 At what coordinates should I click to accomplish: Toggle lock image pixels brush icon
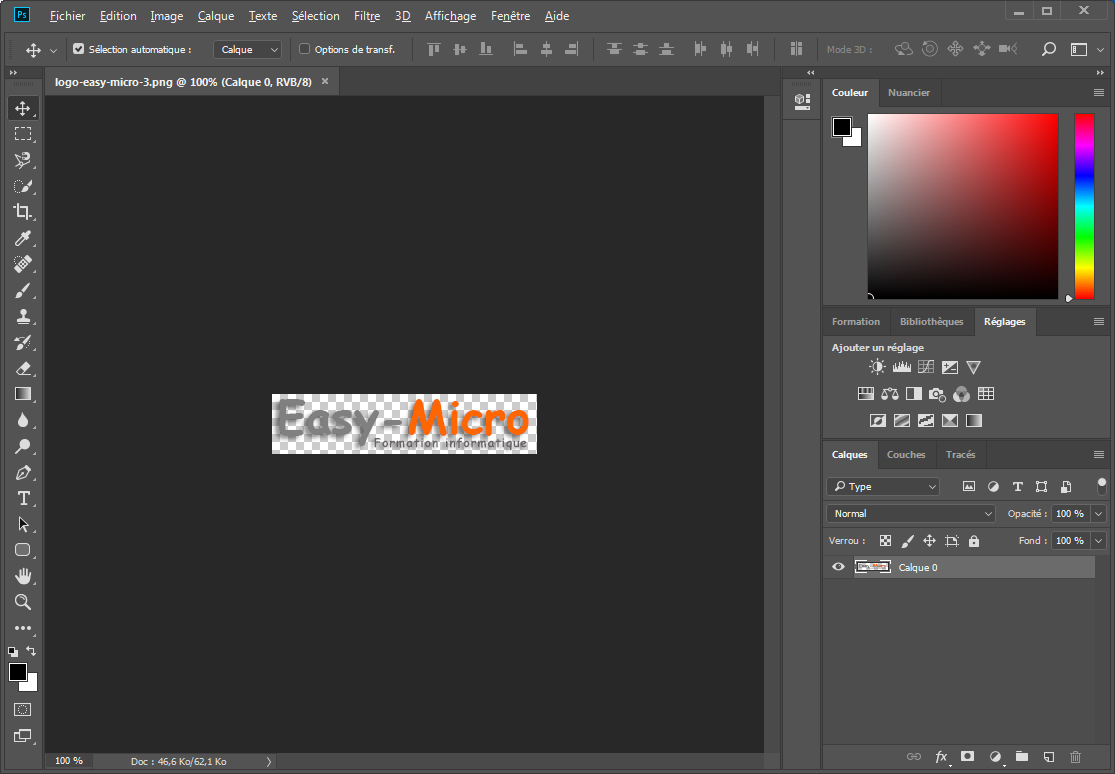click(x=907, y=541)
